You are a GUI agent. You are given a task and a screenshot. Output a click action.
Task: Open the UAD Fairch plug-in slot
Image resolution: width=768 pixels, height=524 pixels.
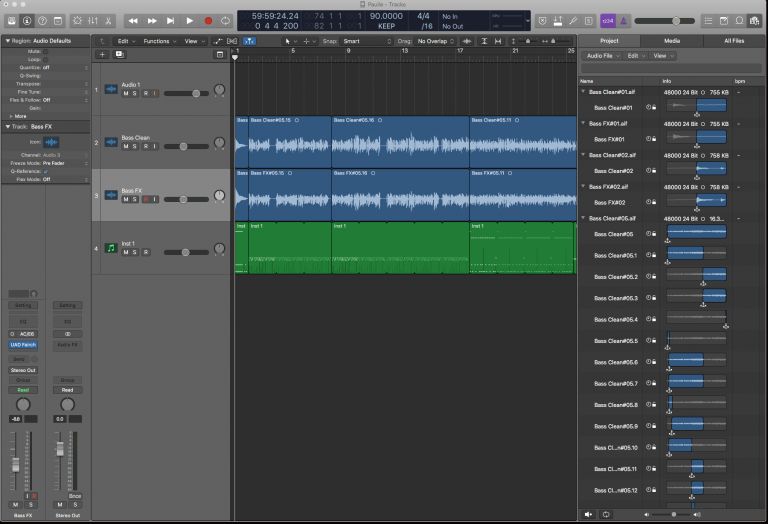tap(23, 345)
